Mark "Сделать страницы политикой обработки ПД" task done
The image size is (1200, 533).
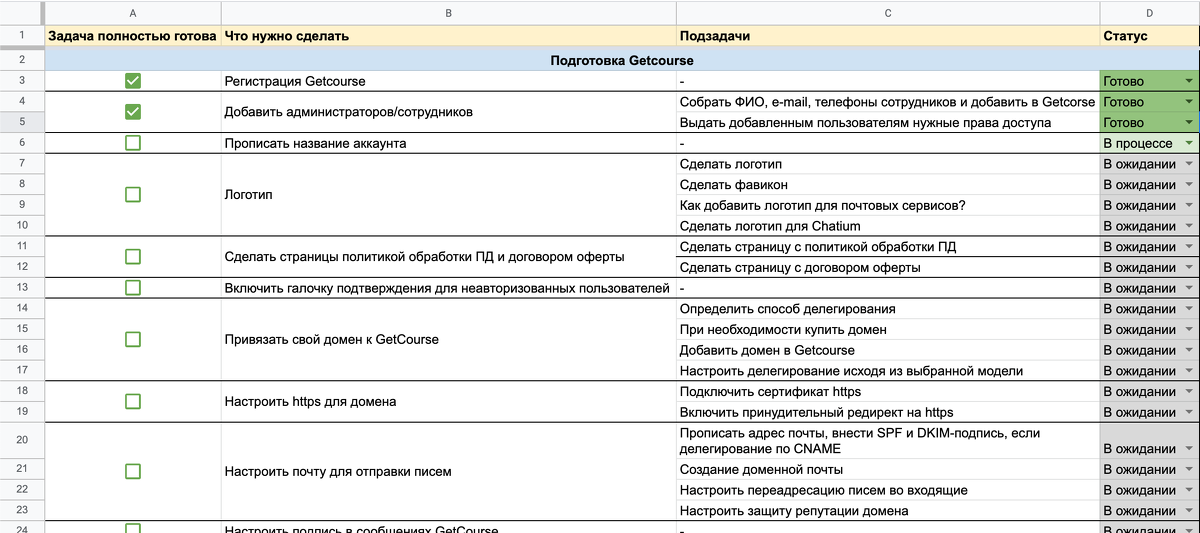pyautogui.click(x=133, y=257)
